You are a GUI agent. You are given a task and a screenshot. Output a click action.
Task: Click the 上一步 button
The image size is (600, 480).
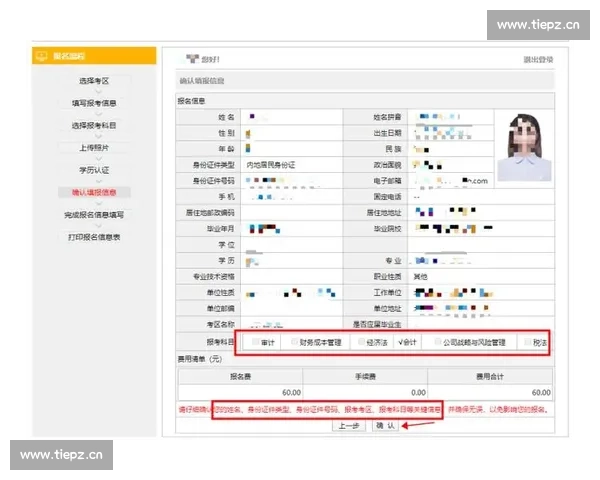(349, 426)
